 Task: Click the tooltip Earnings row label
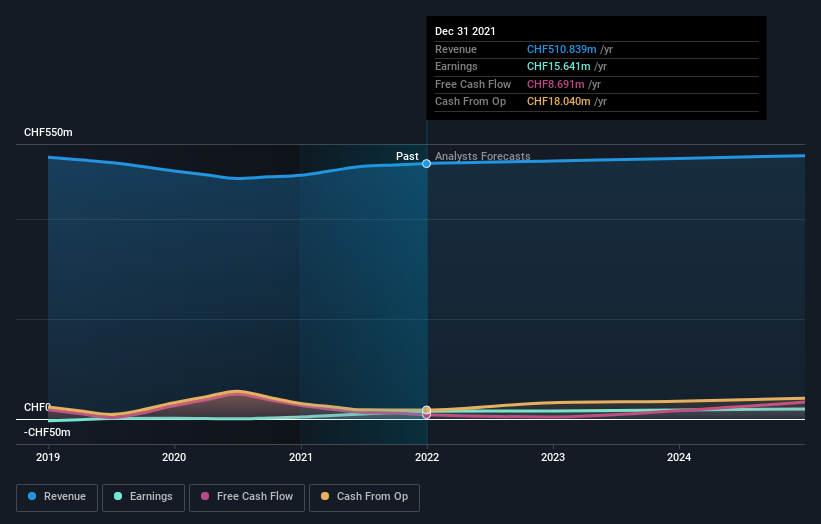pyautogui.click(x=456, y=66)
